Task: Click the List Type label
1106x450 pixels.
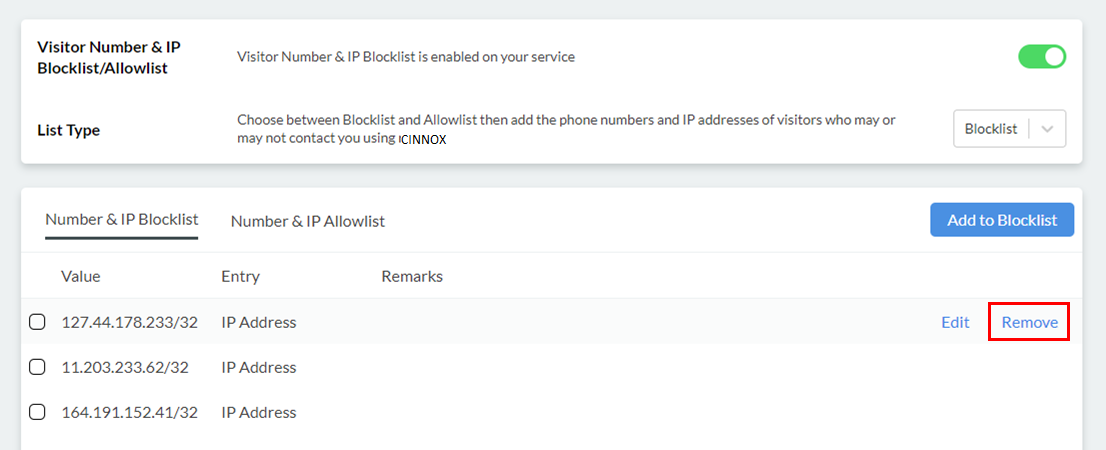Action: 69,130
